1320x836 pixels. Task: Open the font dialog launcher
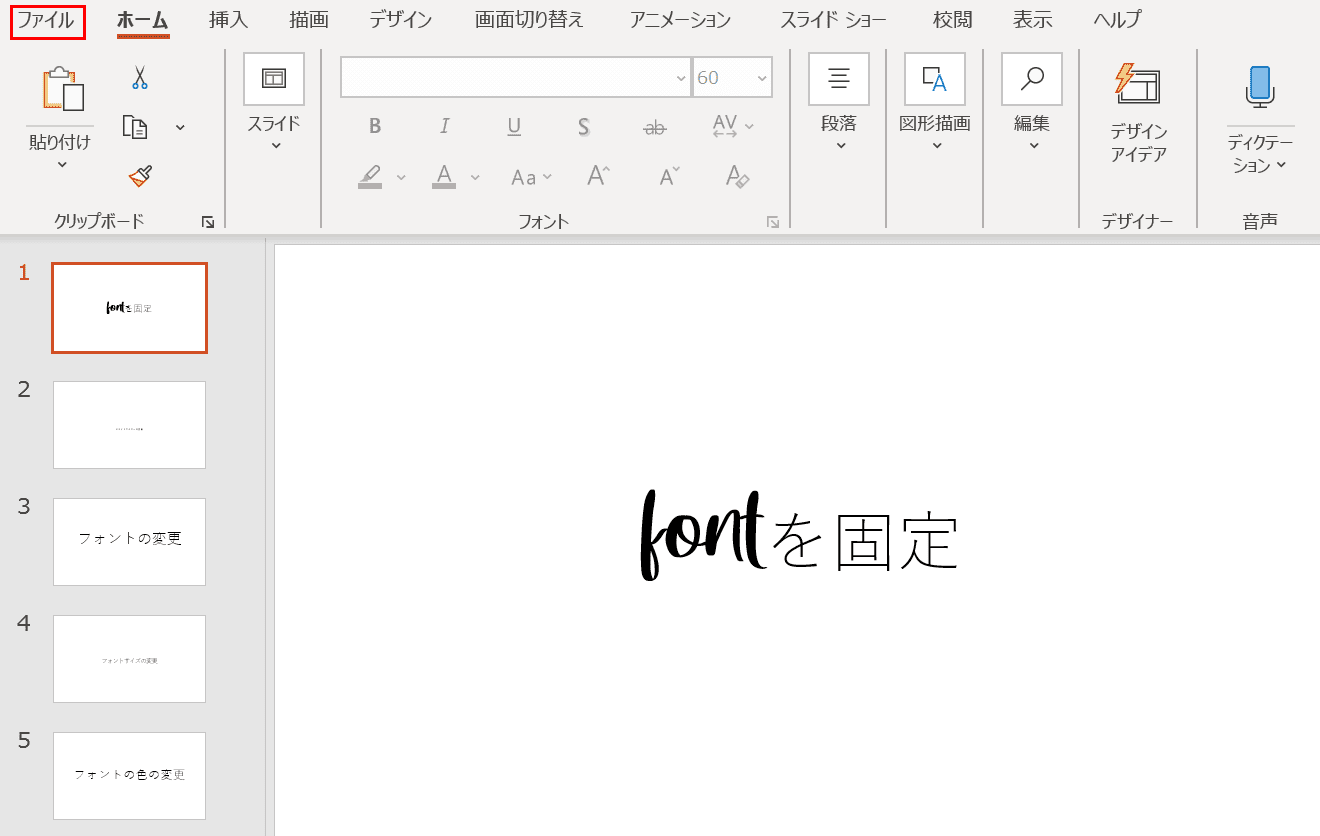773,222
